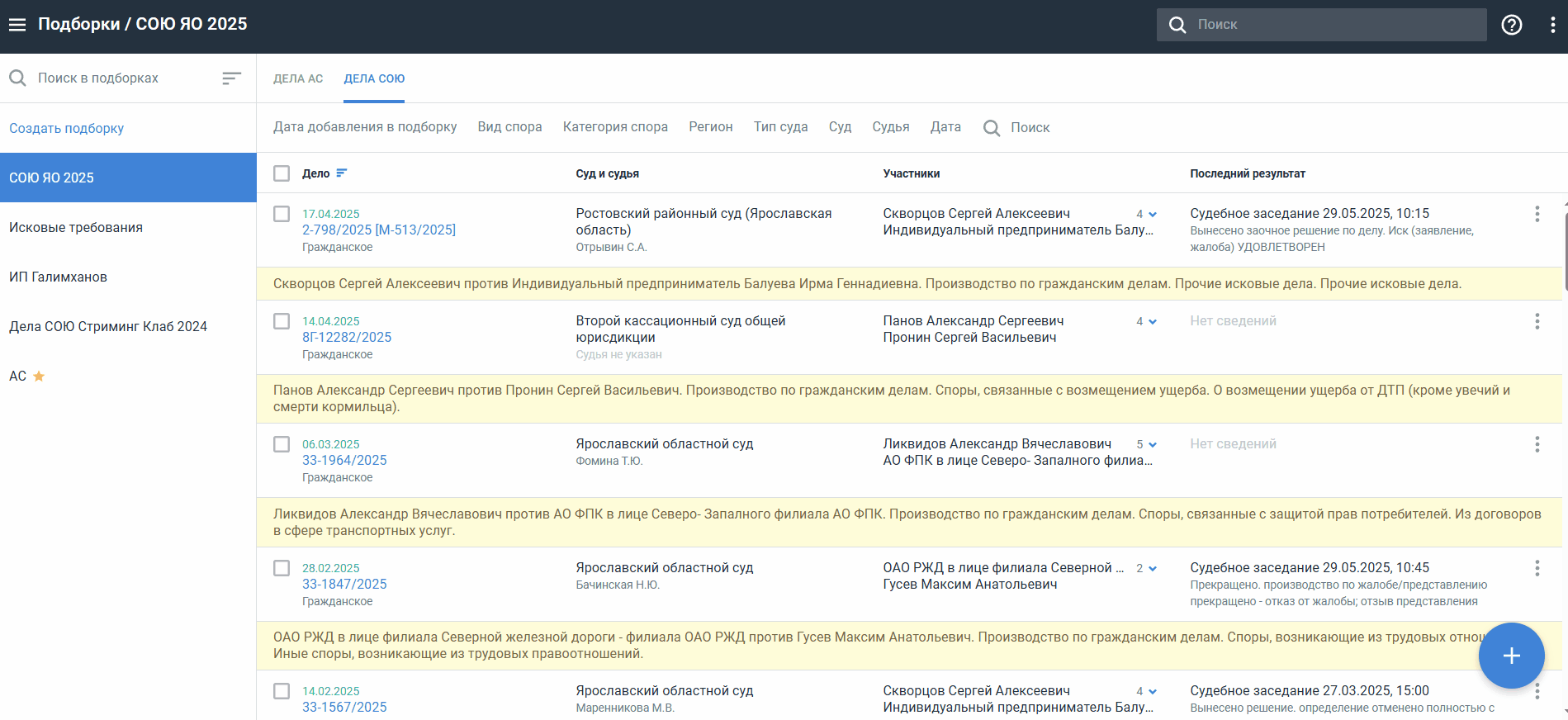Open the Вид спора filter dropdown
This screenshot has width=1568, height=720.
[x=509, y=127]
